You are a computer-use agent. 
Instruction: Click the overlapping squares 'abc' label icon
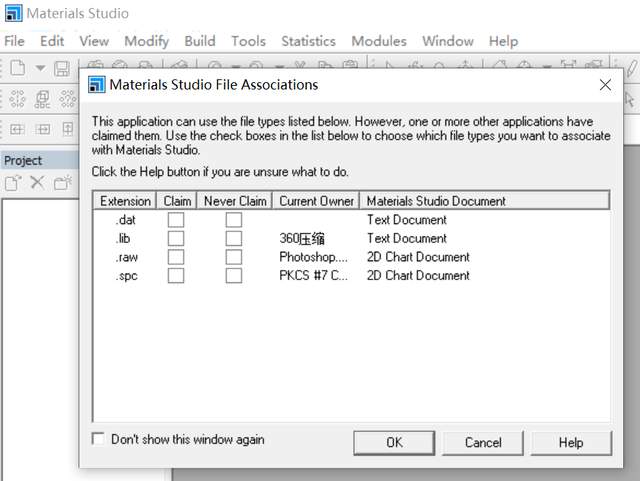[x=42, y=99]
